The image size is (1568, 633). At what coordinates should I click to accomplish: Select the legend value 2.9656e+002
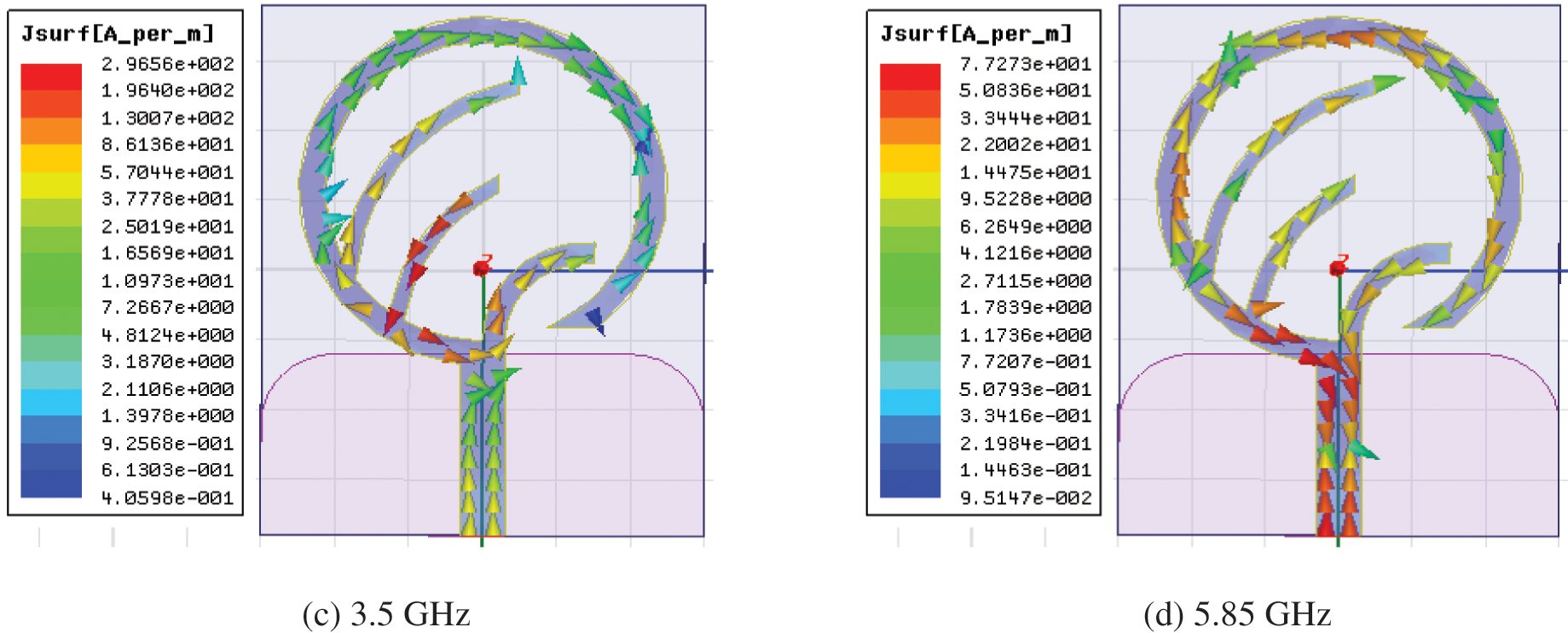click(167, 64)
